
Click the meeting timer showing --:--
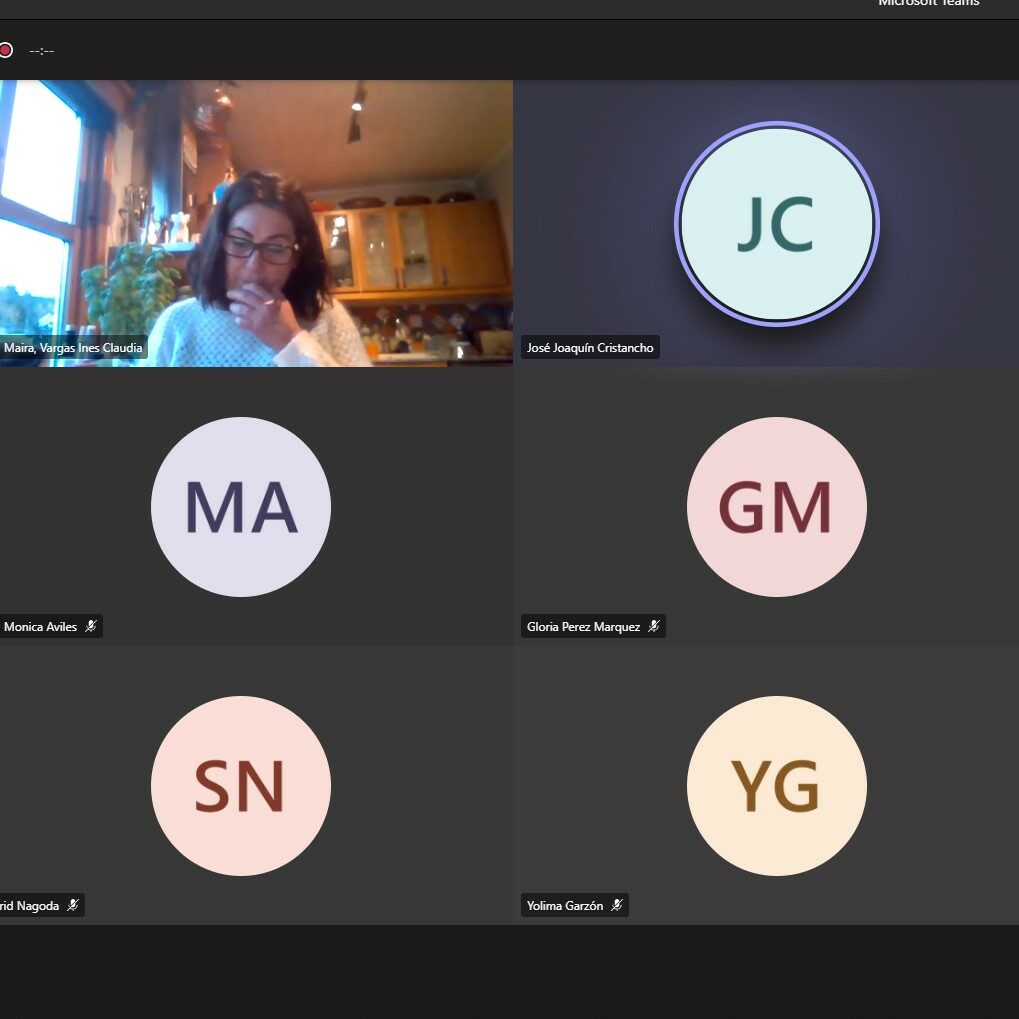[41, 50]
